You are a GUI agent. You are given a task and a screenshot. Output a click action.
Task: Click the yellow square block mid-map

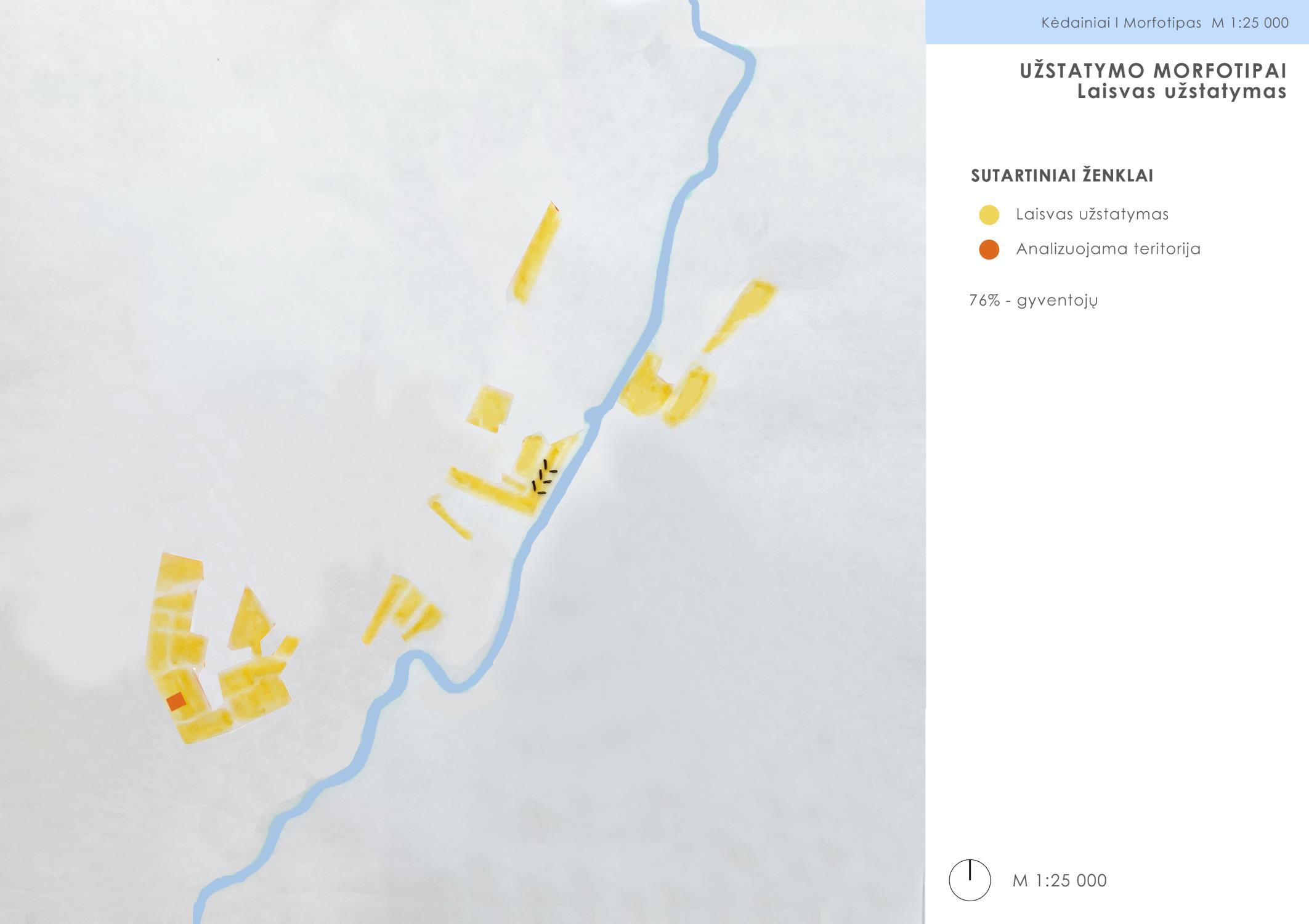point(490,408)
